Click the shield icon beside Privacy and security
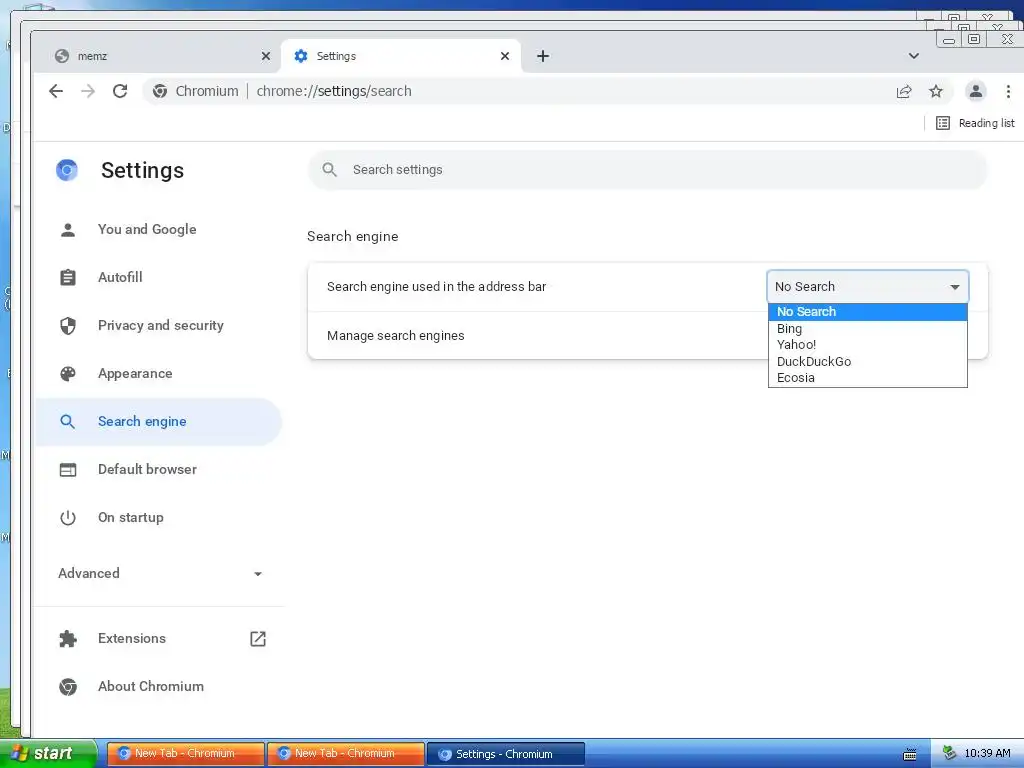1024x768 pixels. [x=68, y=326]
